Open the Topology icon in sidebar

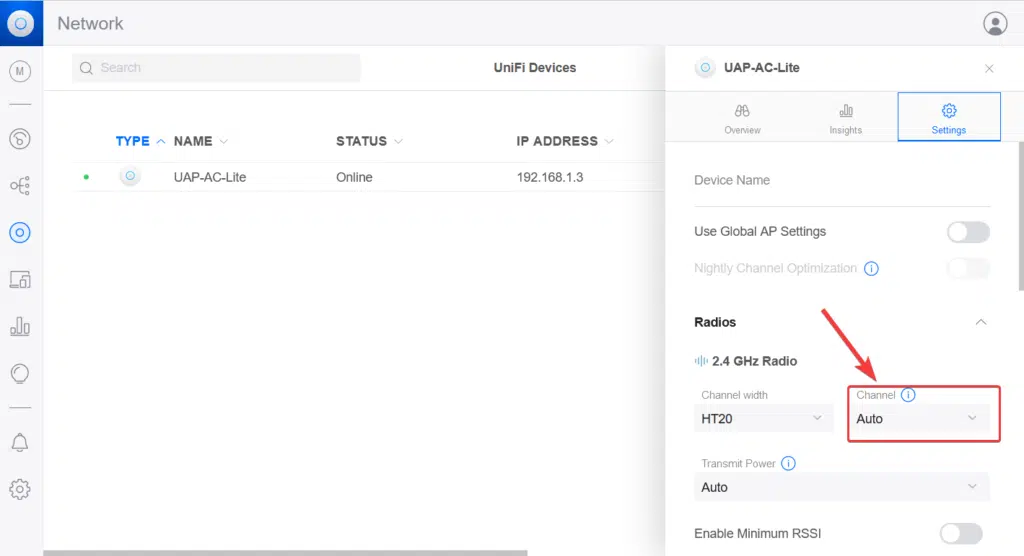(x=20, y=186)
